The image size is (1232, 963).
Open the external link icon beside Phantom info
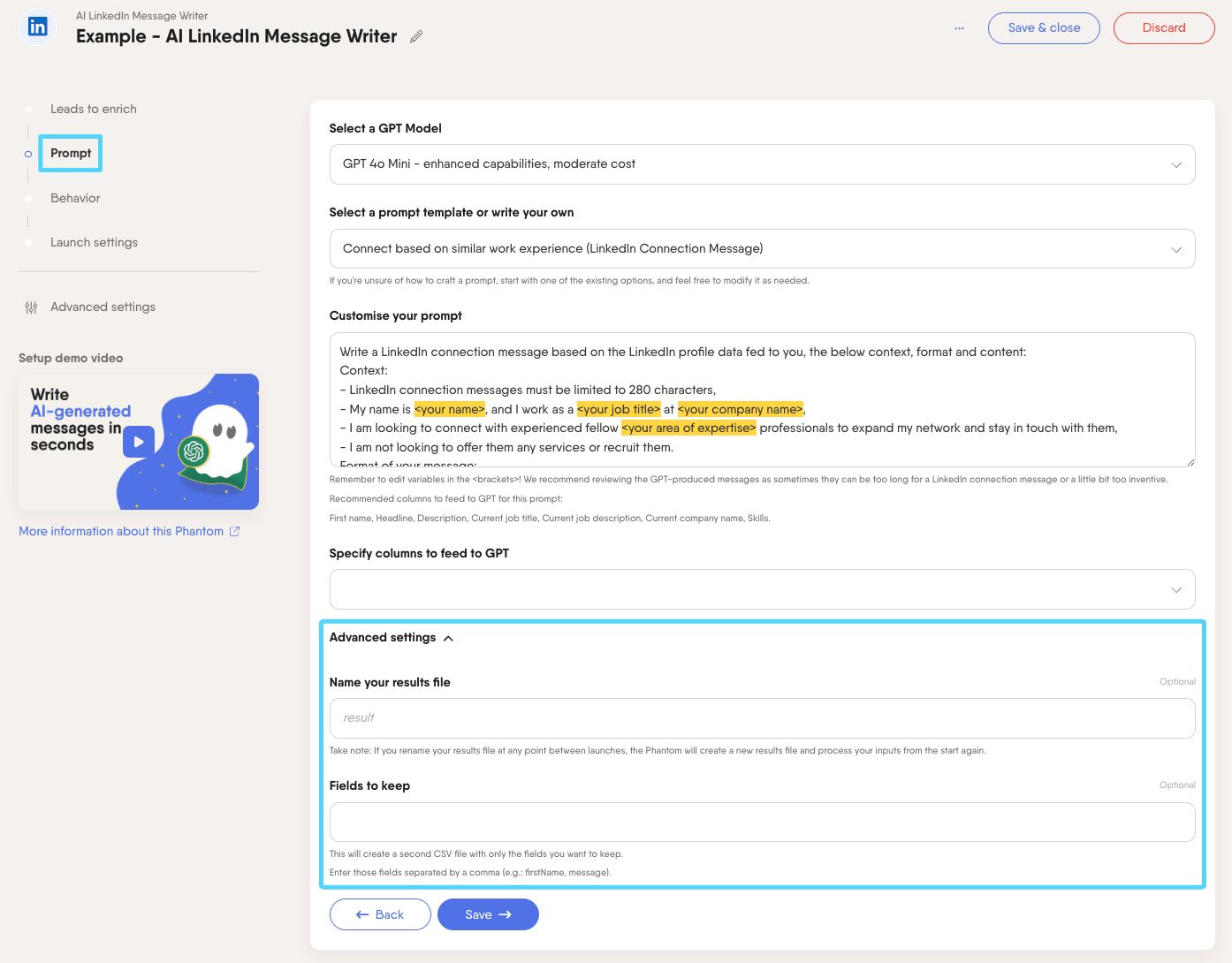pos(234,531)
